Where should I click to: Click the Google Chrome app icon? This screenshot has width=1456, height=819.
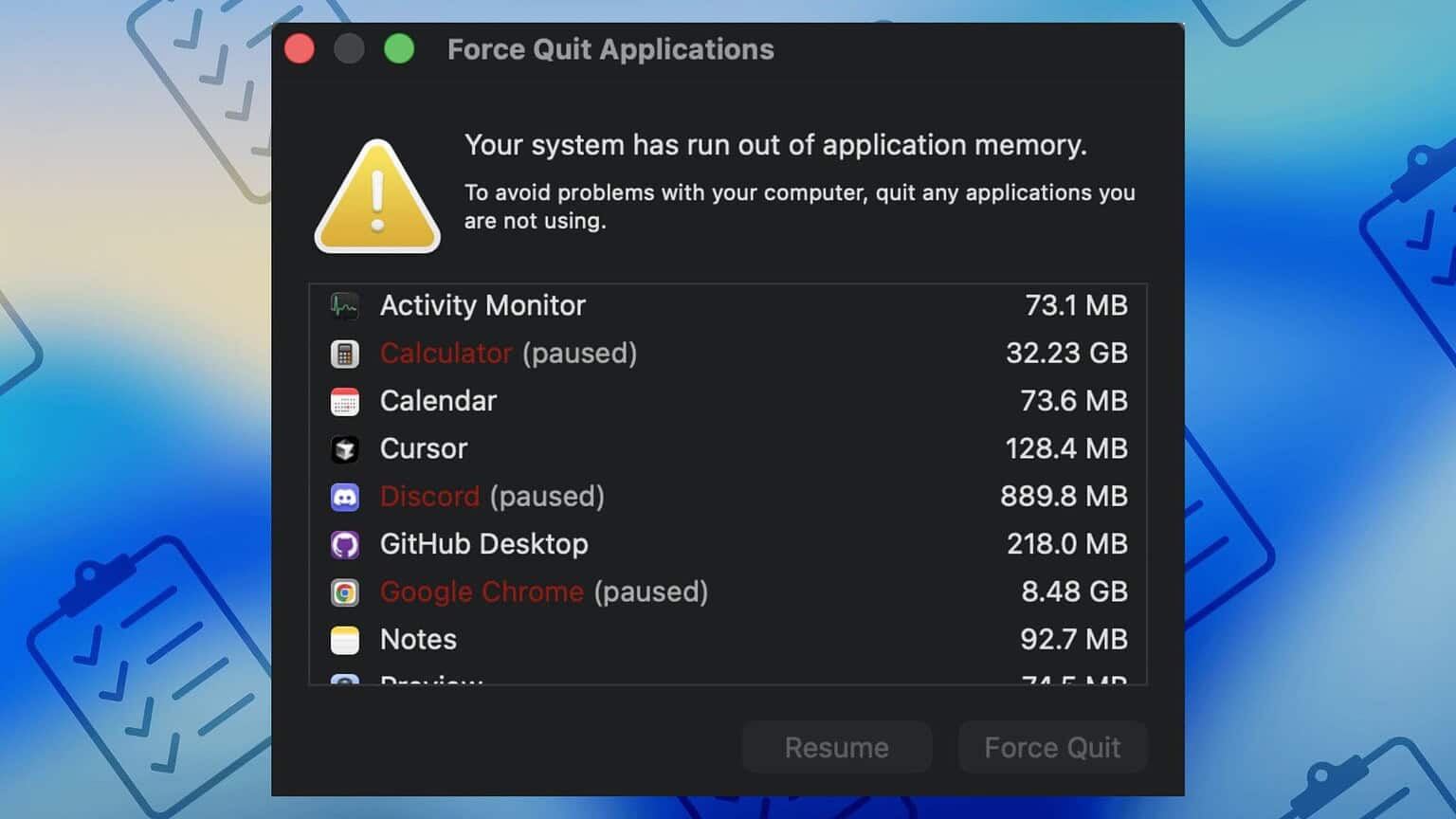pos(344,591)
